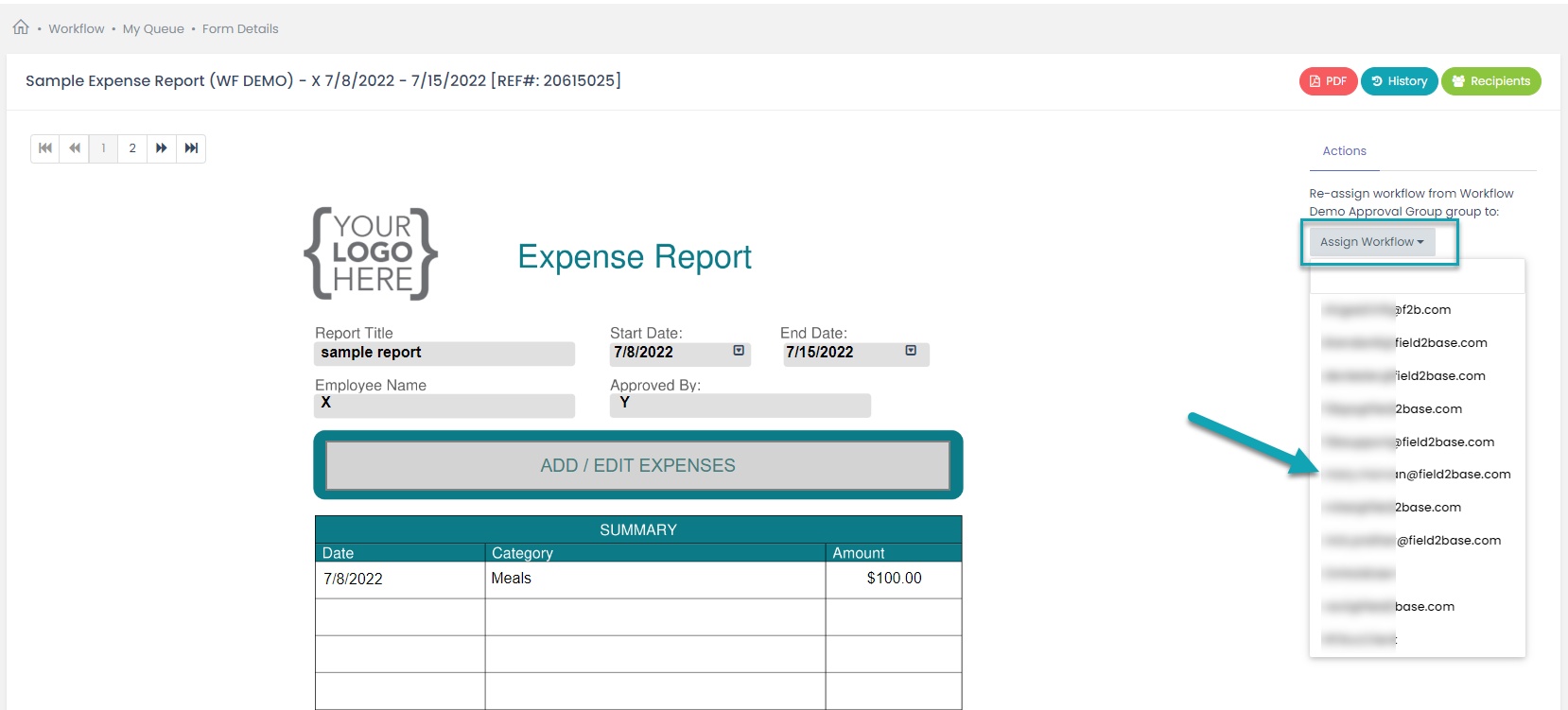Screen dimensions: 1568x710
Task: Click the 'Expense Report' heading
Action: tap(635, 257)
